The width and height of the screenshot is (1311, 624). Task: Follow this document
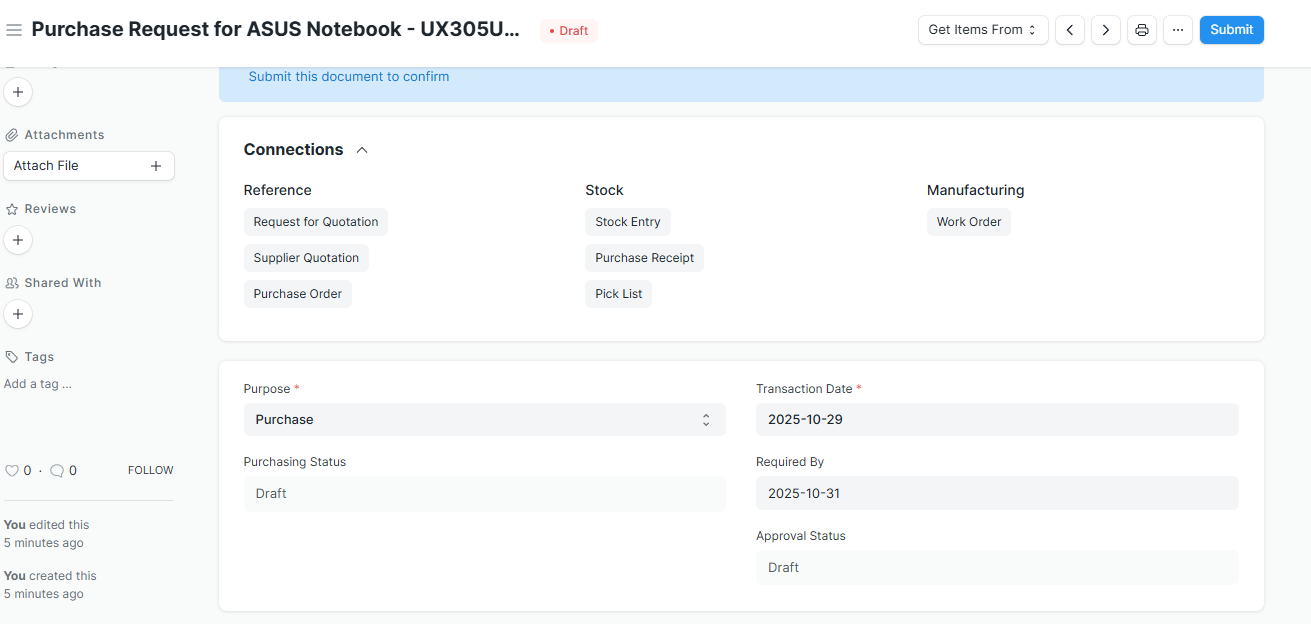[x=150, y=470]
